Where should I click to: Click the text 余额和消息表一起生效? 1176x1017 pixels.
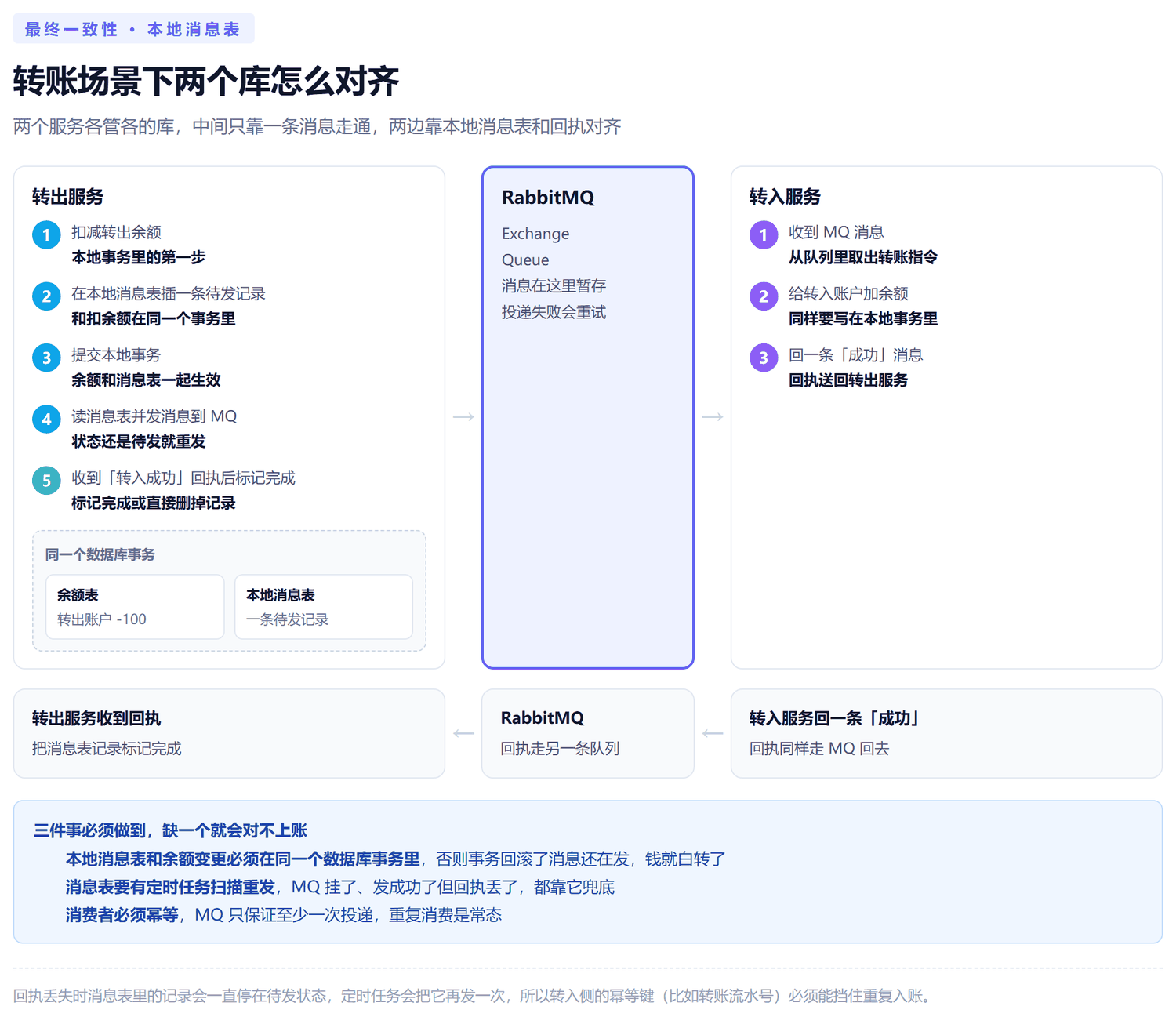(146, 380)
